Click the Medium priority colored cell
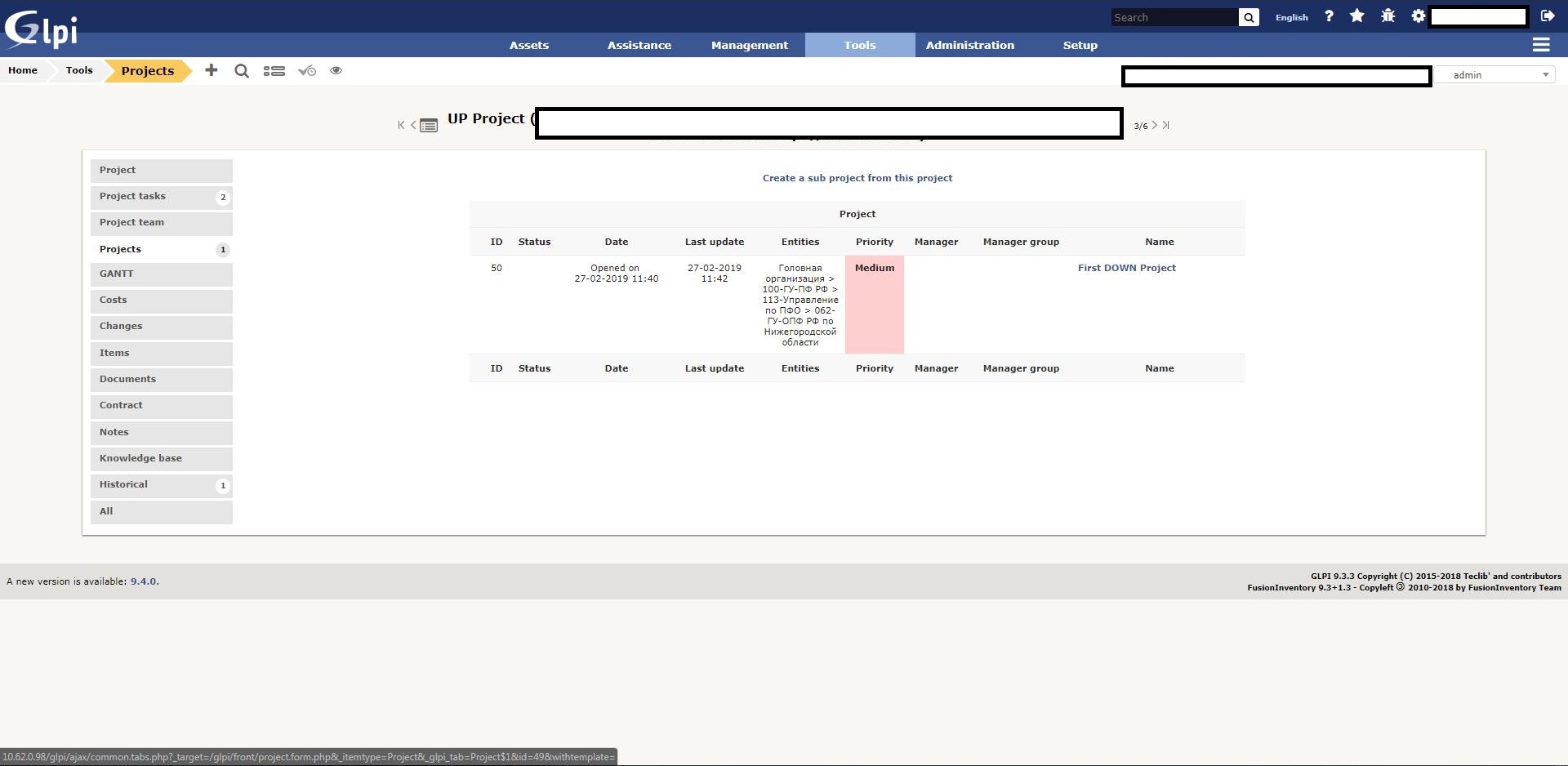1568x766 pixels. (x=875, y=305)
